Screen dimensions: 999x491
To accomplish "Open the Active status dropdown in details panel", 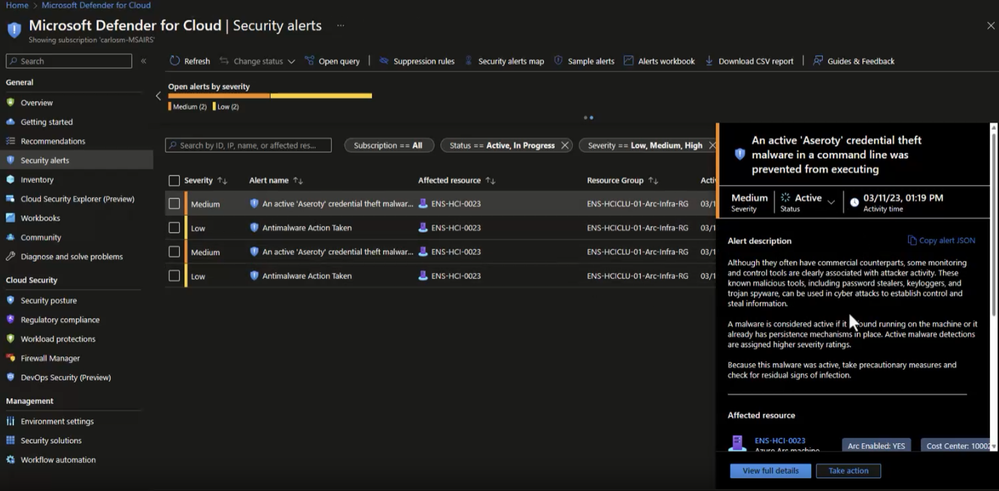I will 830,202.
